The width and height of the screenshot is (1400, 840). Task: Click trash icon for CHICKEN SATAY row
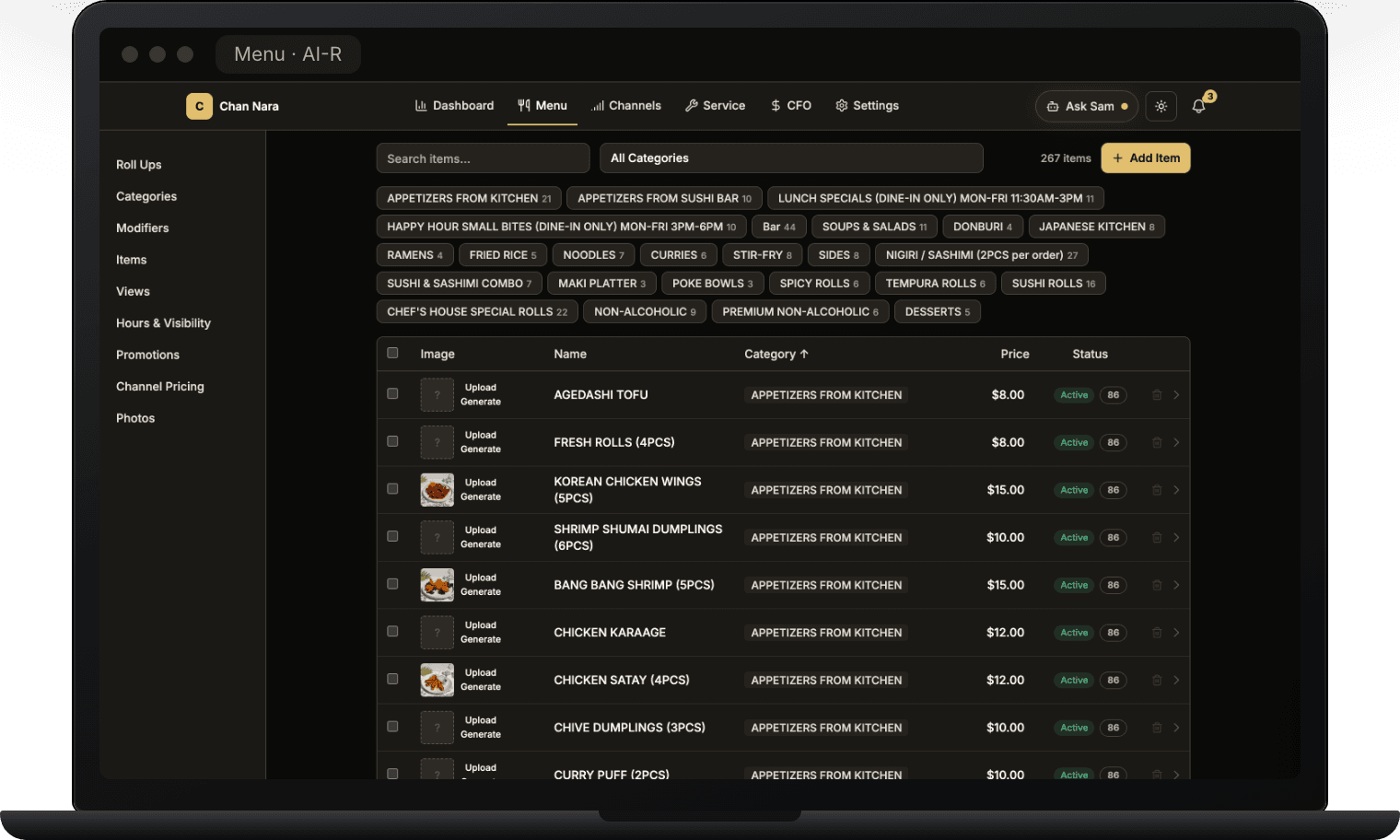(1157, 681)
